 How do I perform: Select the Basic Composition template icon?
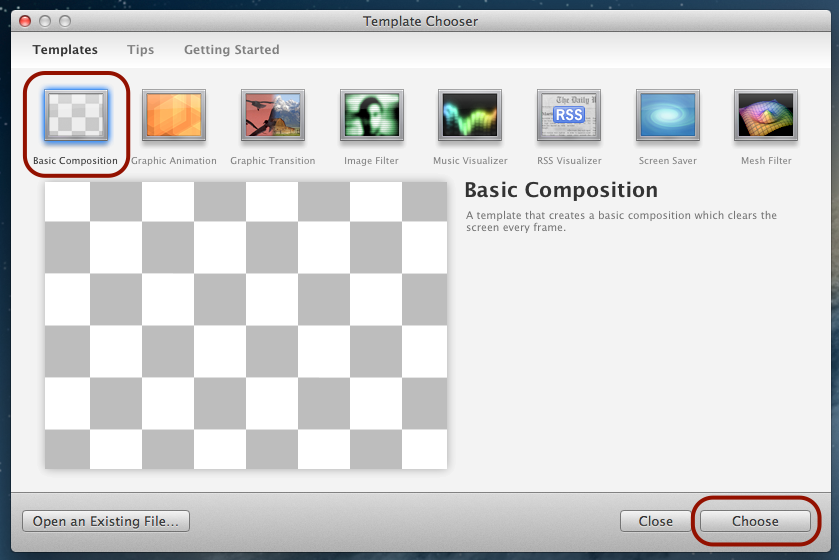(x=75, y=115)
